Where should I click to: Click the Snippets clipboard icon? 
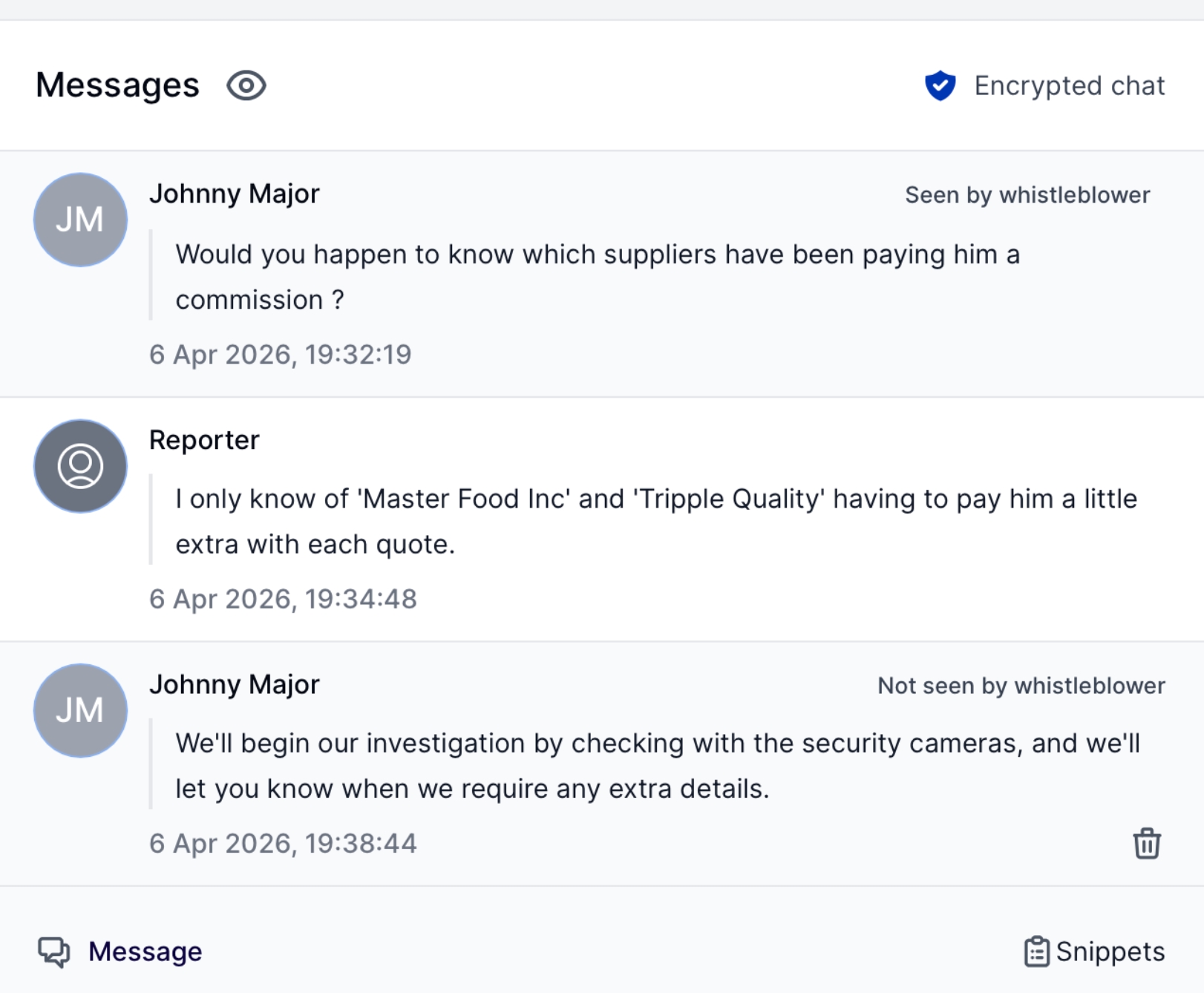click(1036, 951)
